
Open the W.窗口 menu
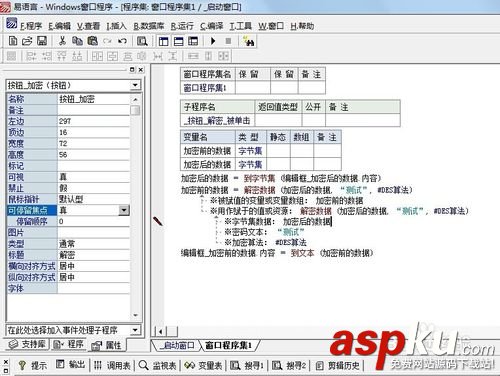point(271,26)
